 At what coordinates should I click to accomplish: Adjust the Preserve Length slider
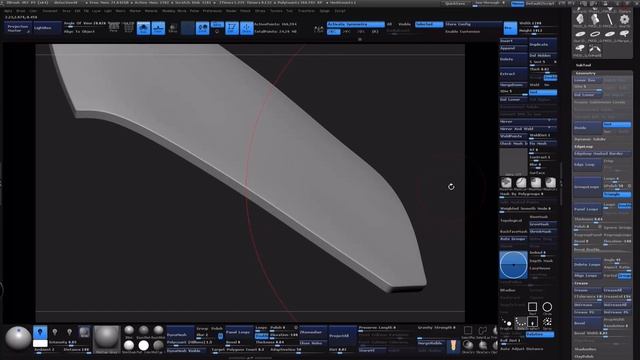(x=384, y=328)
